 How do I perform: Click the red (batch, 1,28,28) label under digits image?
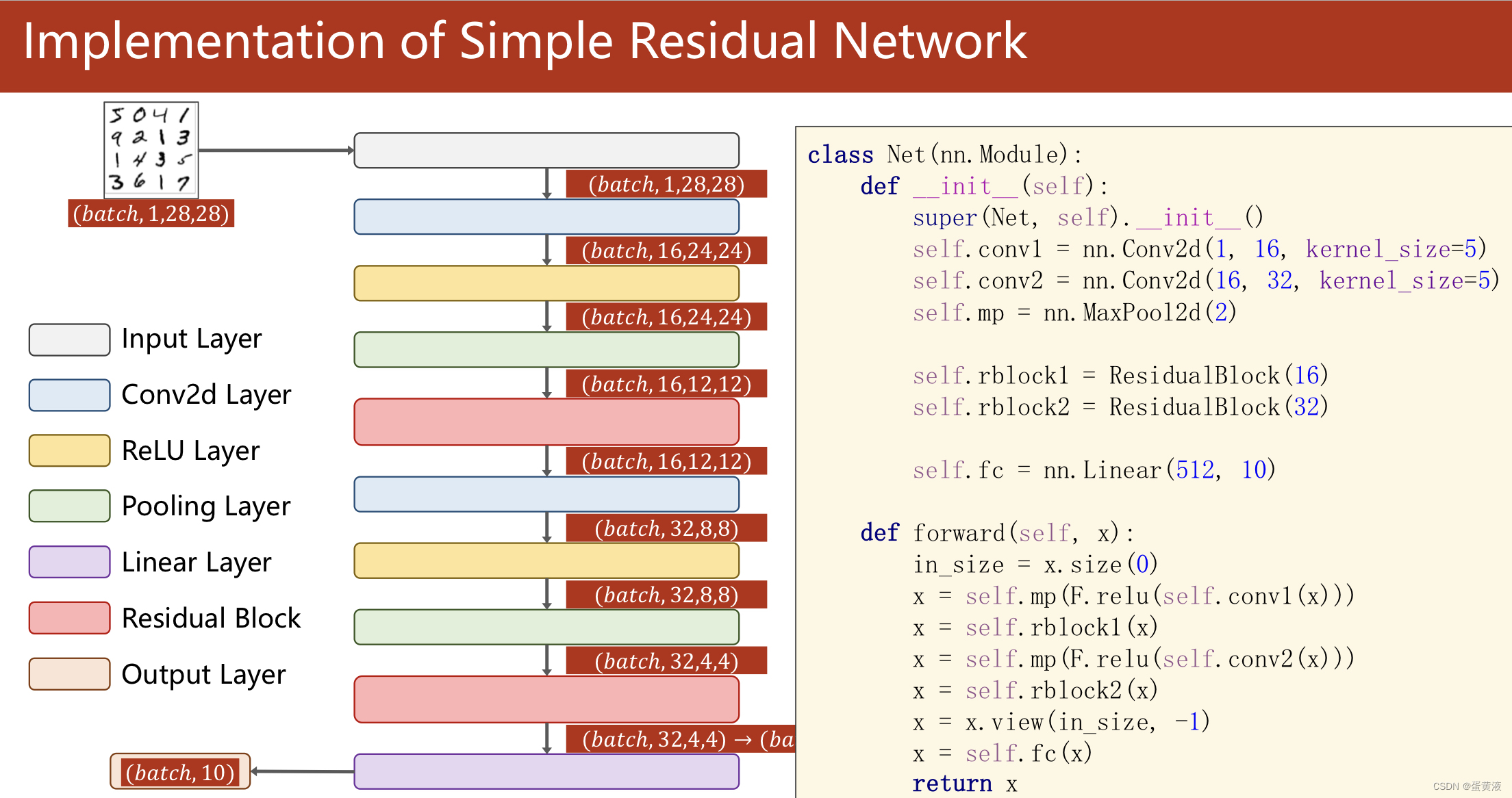(151, 214)
